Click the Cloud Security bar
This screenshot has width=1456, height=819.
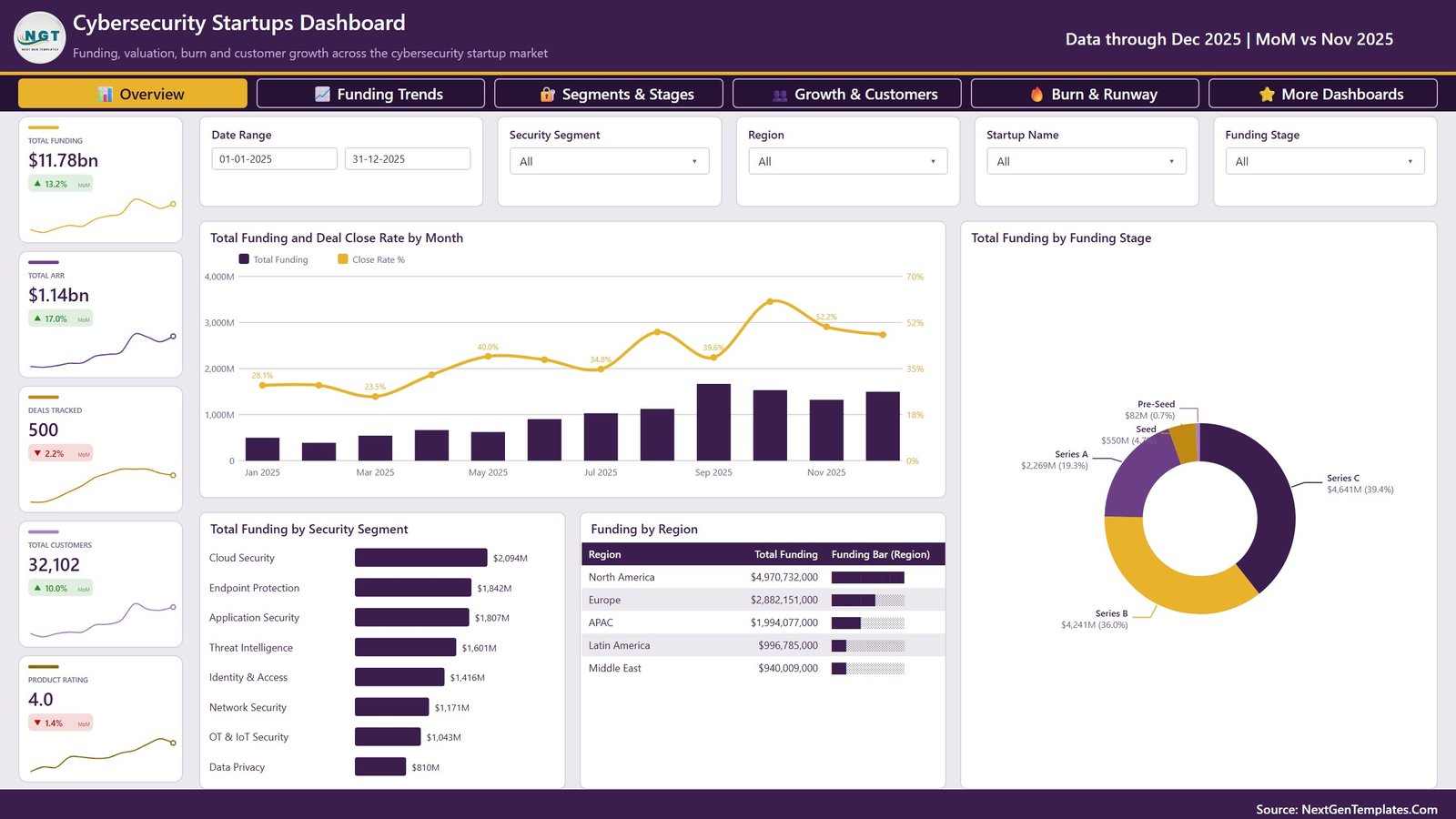[420, 558]
